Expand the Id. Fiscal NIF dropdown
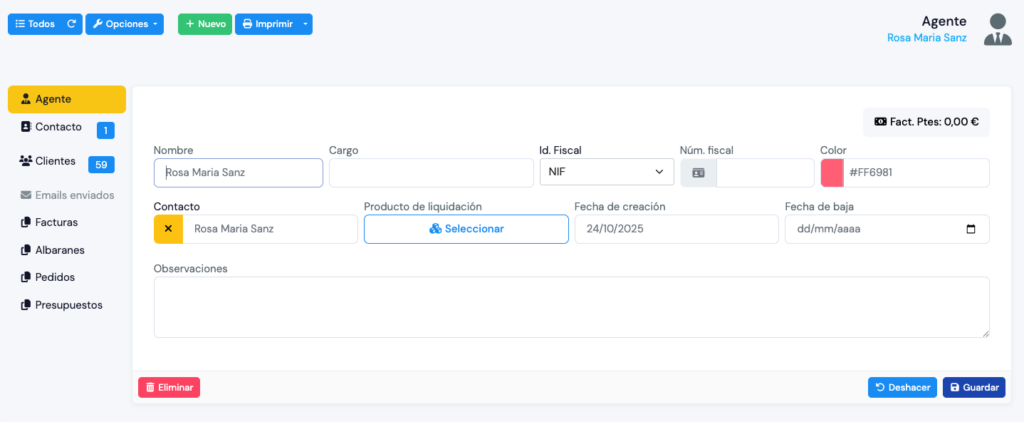 pyautogui.click(x=606, y=173)
